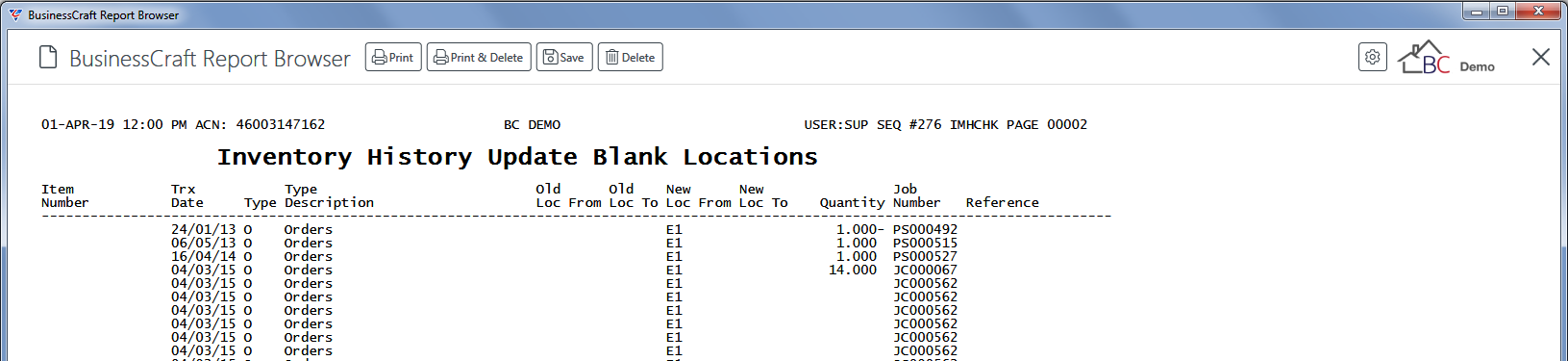Click red window close button
Screen dimensions: 1568x361
tap(1539, 12)
